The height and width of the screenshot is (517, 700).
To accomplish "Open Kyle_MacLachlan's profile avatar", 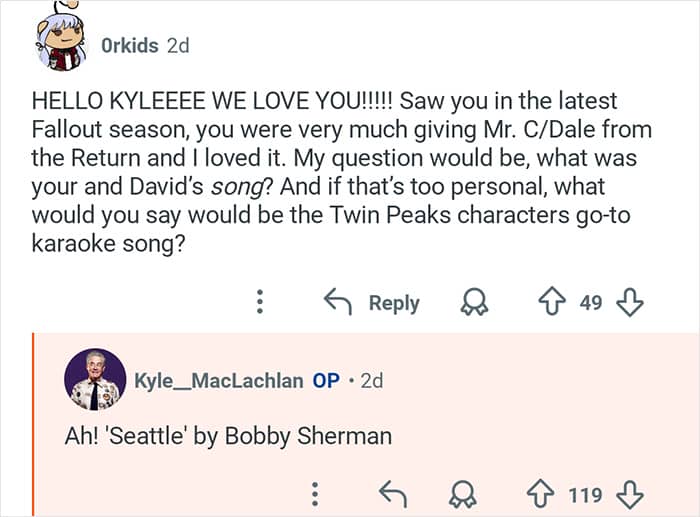I will [x=95, y=380].
